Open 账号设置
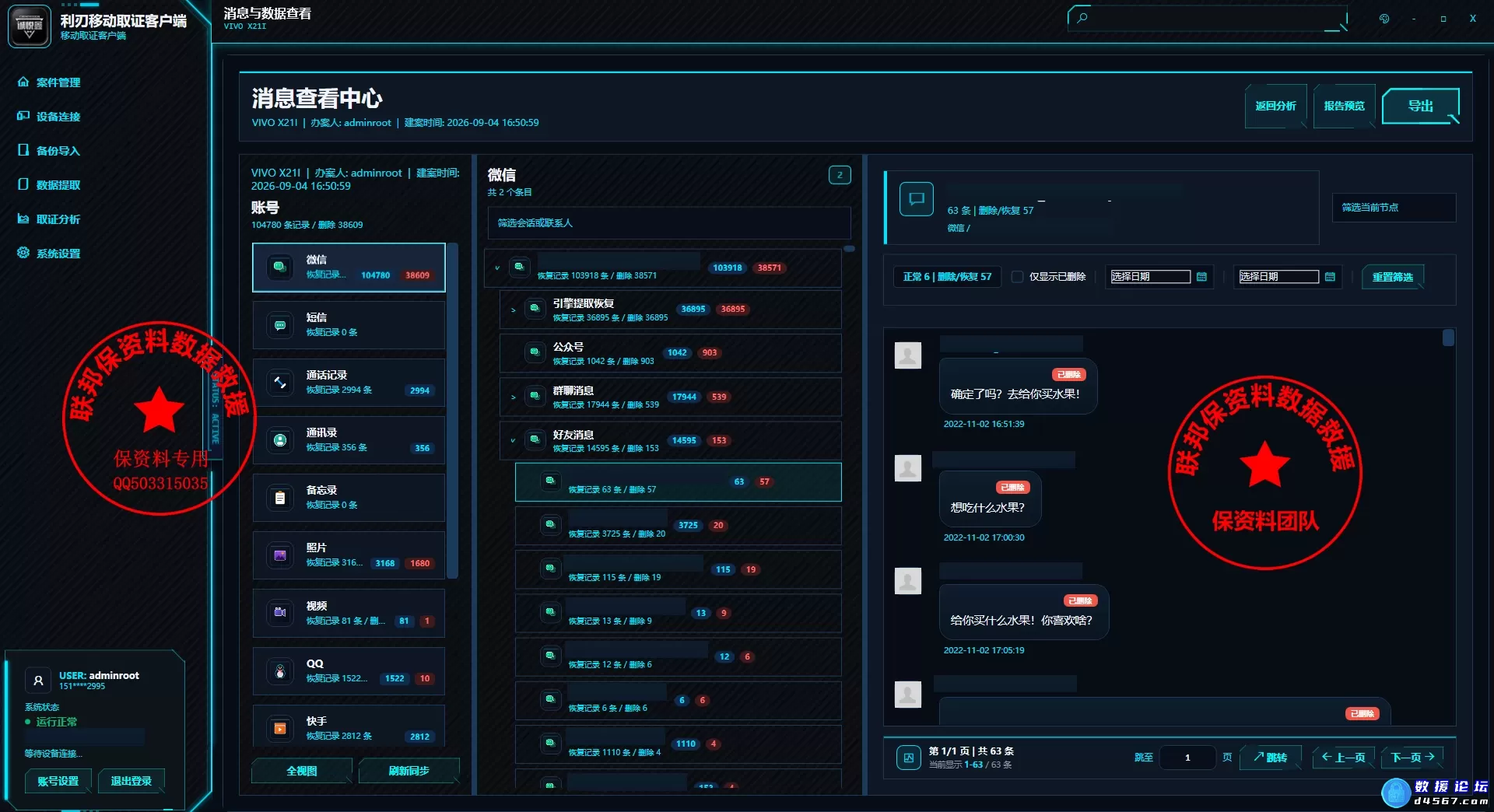 58,781
